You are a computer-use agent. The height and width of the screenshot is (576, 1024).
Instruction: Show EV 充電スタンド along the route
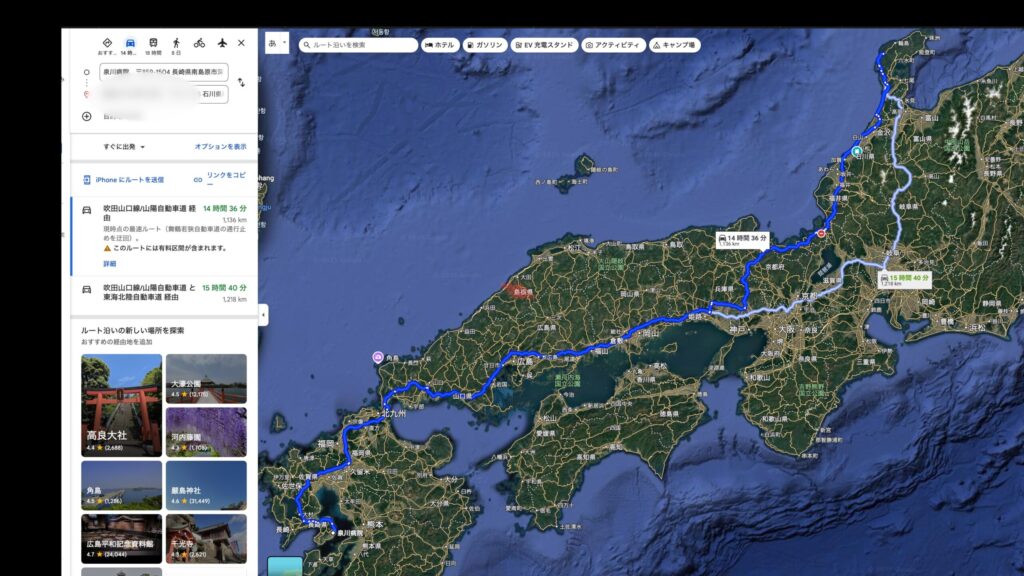click(x=544, y=45)
